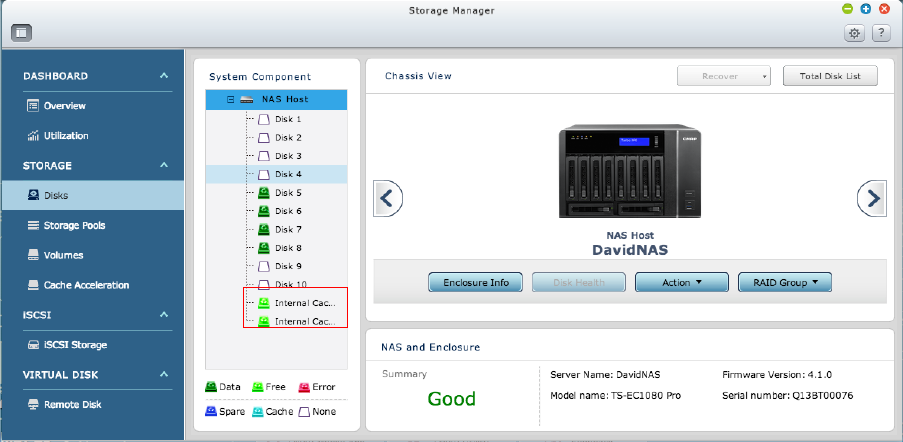Show the next chassis with right arrow
903x442 pixels.
(871, 199)
